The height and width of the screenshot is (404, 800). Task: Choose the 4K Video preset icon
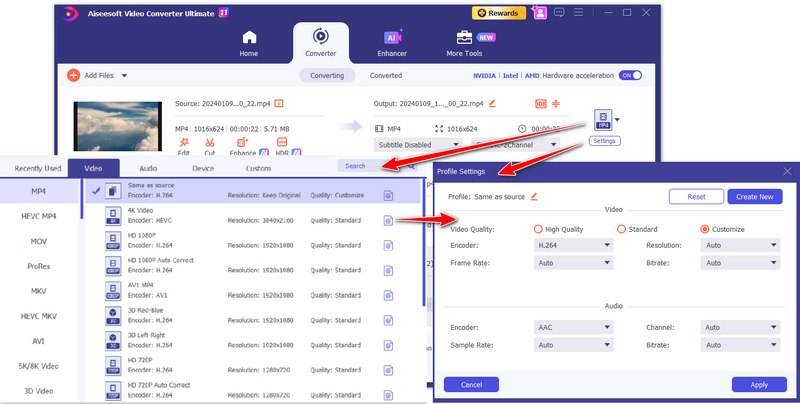pos(113,216)
